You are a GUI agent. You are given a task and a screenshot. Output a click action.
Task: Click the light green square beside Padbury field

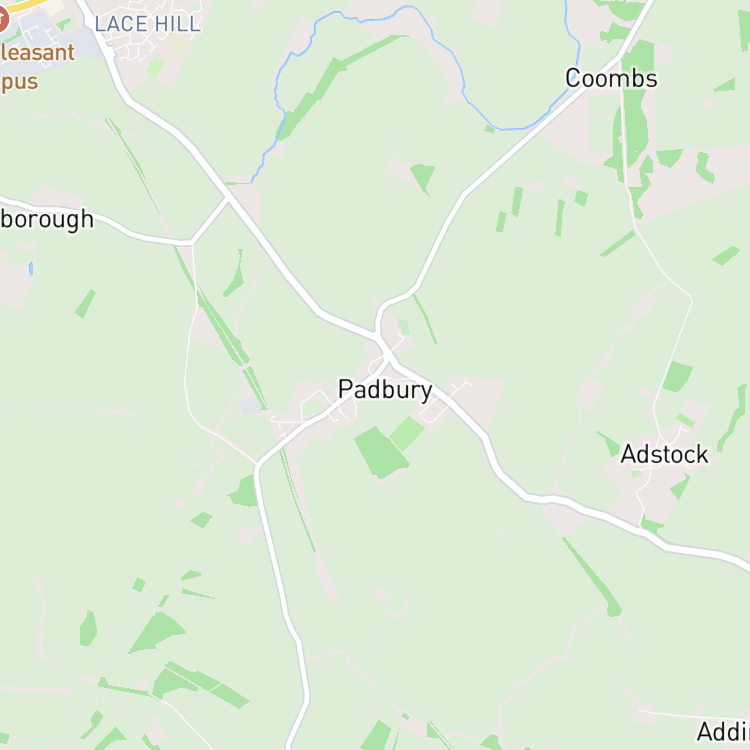coord(407,434)
